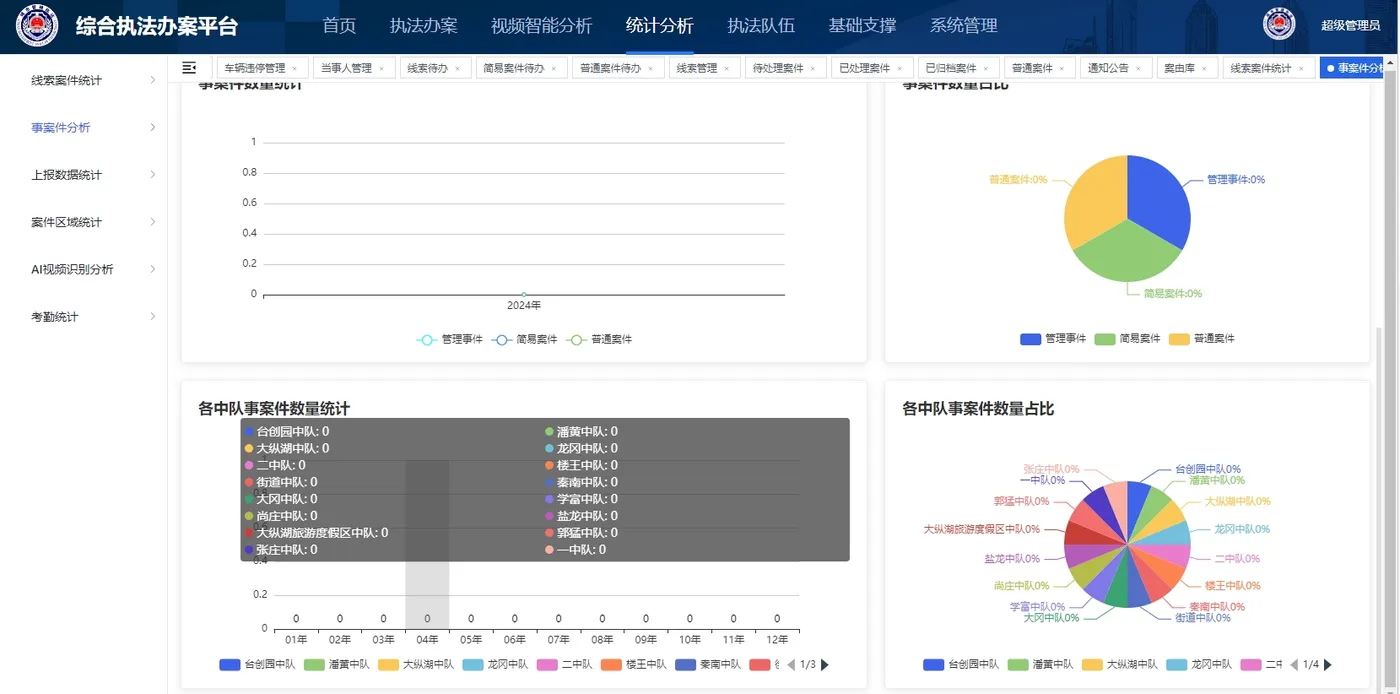Click the 台创园中队 blue color swatch
The width and height of the screenshot is (1400, 694).
(228, 664)
